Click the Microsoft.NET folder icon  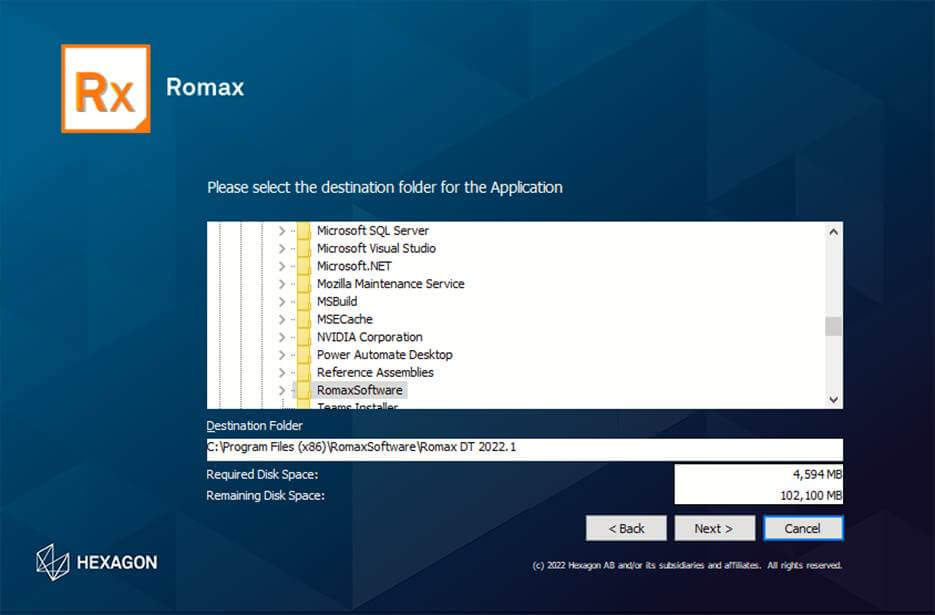coord(304,266)
